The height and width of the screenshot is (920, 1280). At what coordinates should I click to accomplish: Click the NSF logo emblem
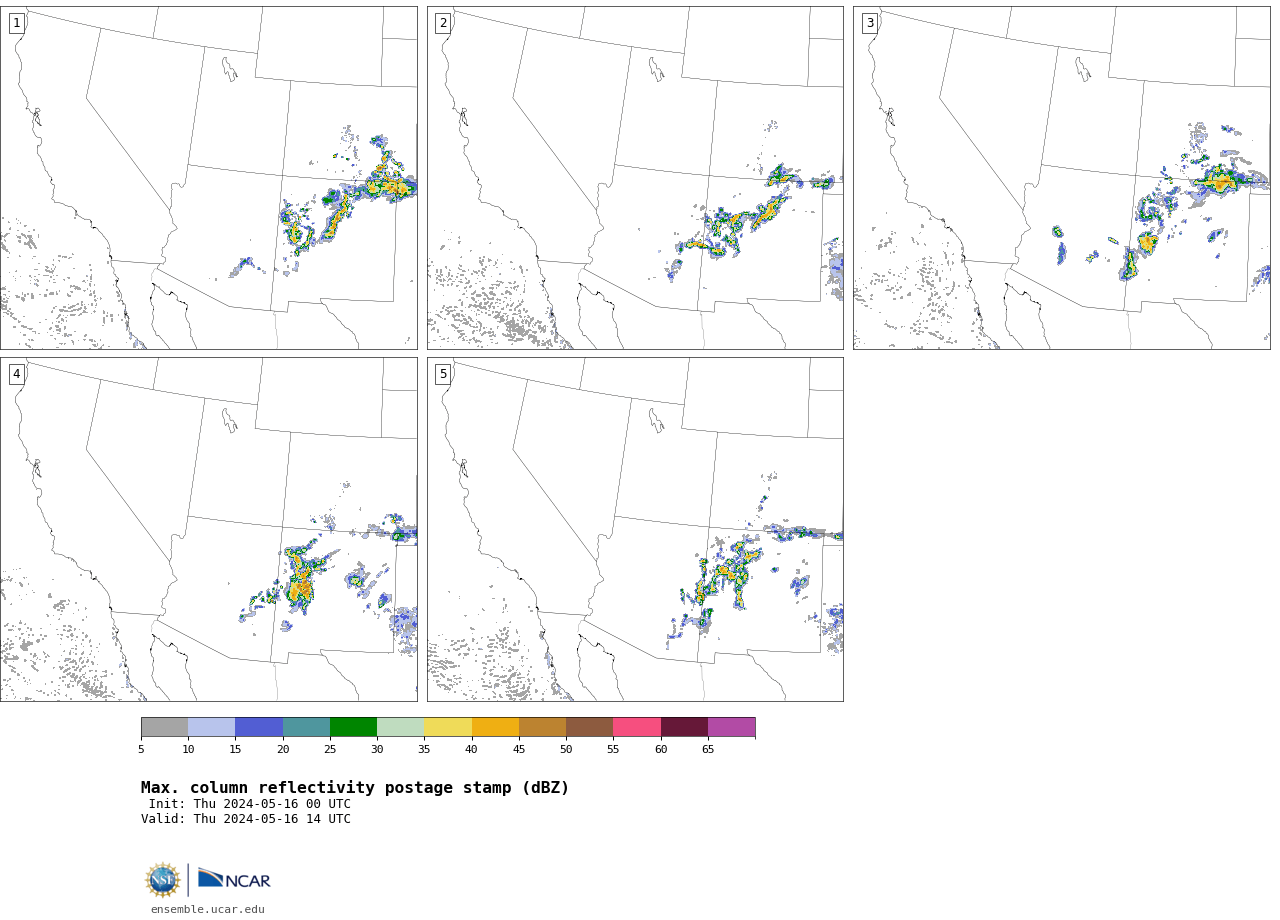click(163, 880)
